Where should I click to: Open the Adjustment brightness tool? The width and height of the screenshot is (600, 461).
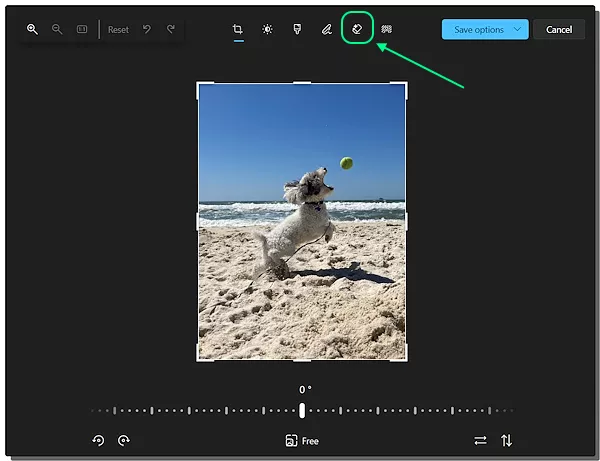coord(267,29)
